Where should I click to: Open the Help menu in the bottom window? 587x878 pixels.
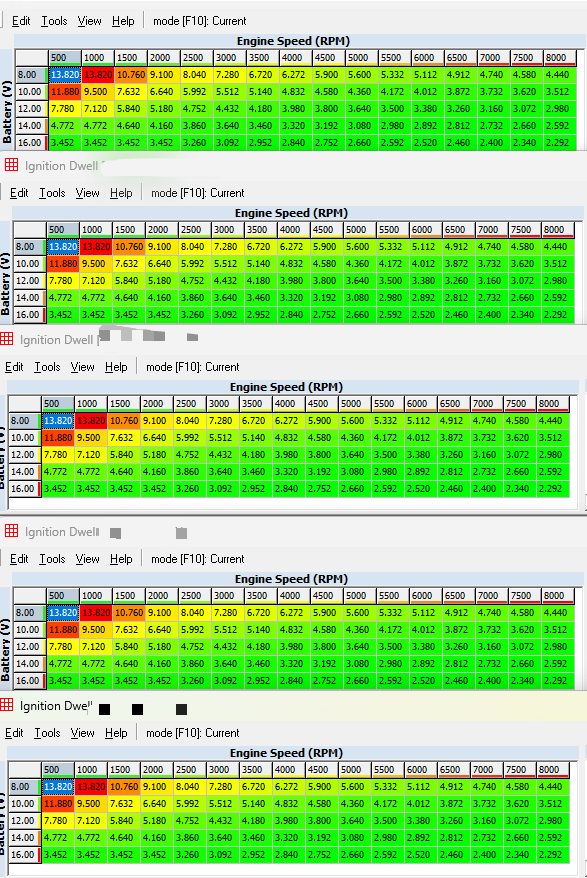coord(116,733)
